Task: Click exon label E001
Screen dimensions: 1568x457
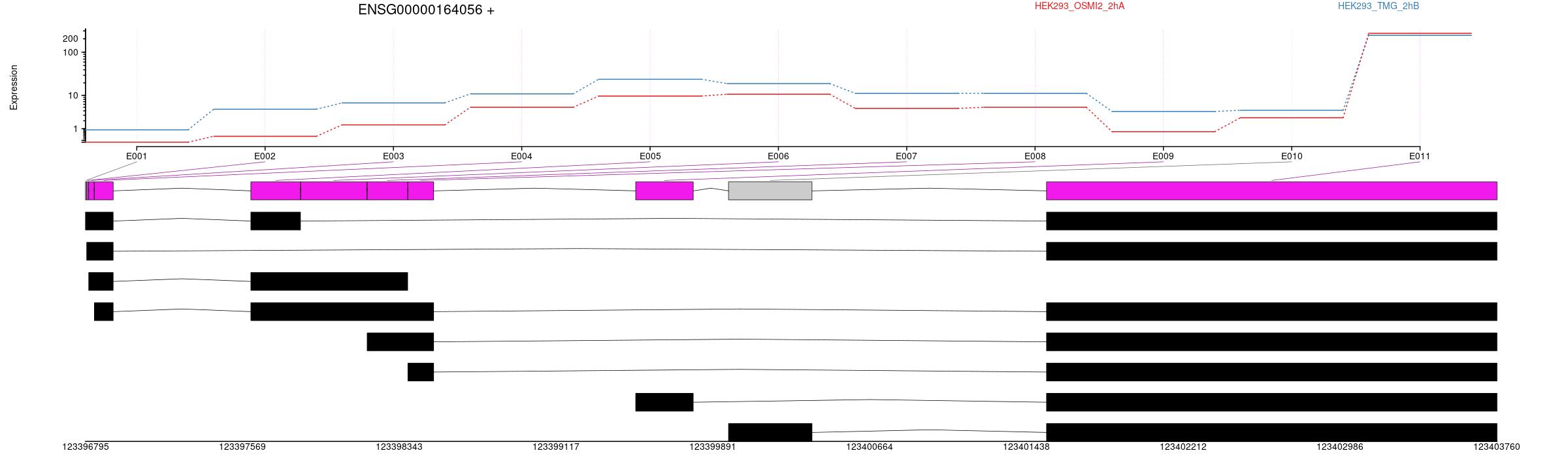Action: coord(137,156)
